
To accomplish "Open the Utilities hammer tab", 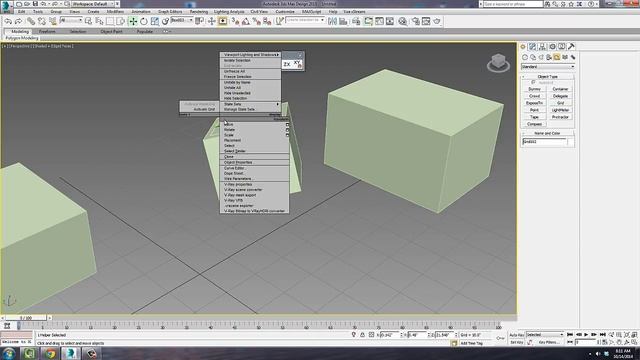I will coord(571,47).
